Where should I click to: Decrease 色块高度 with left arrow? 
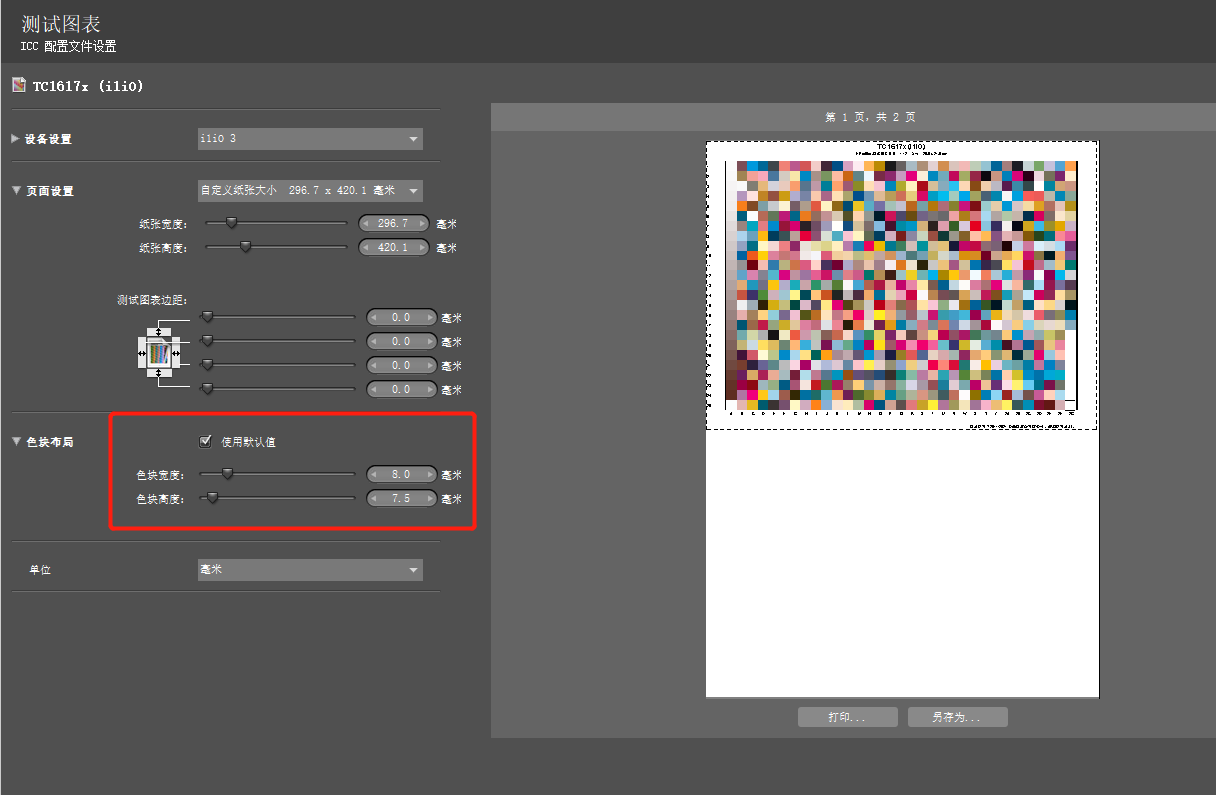pos(375,498)
